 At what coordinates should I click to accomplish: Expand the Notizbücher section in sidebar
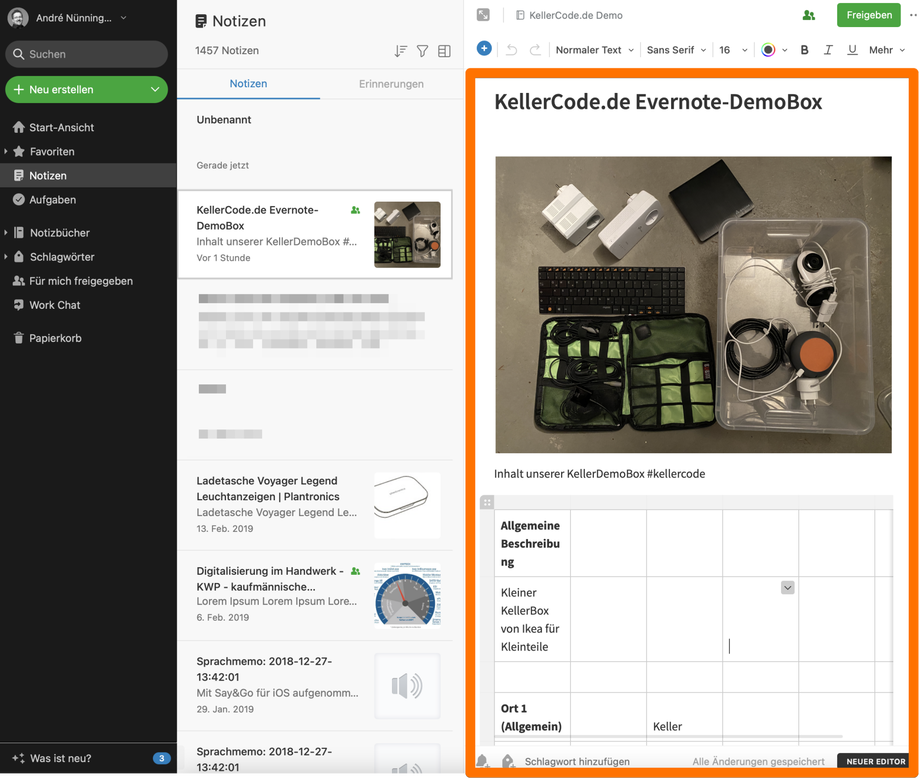(6, 233)
